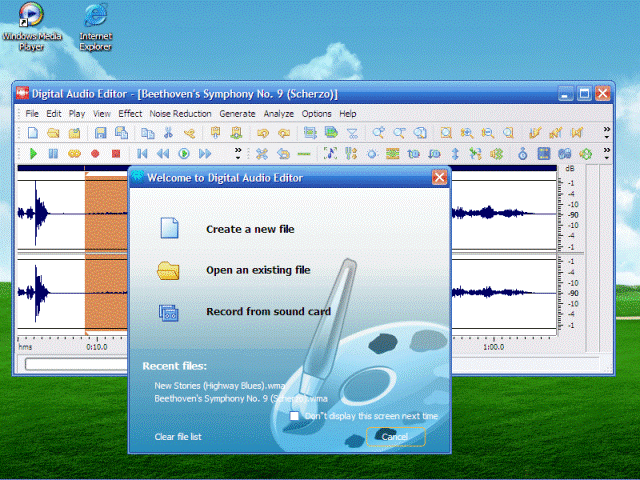Screen dimensions: 640x480
Task: Stop playback with the red square button
Action: click(116, 154)
